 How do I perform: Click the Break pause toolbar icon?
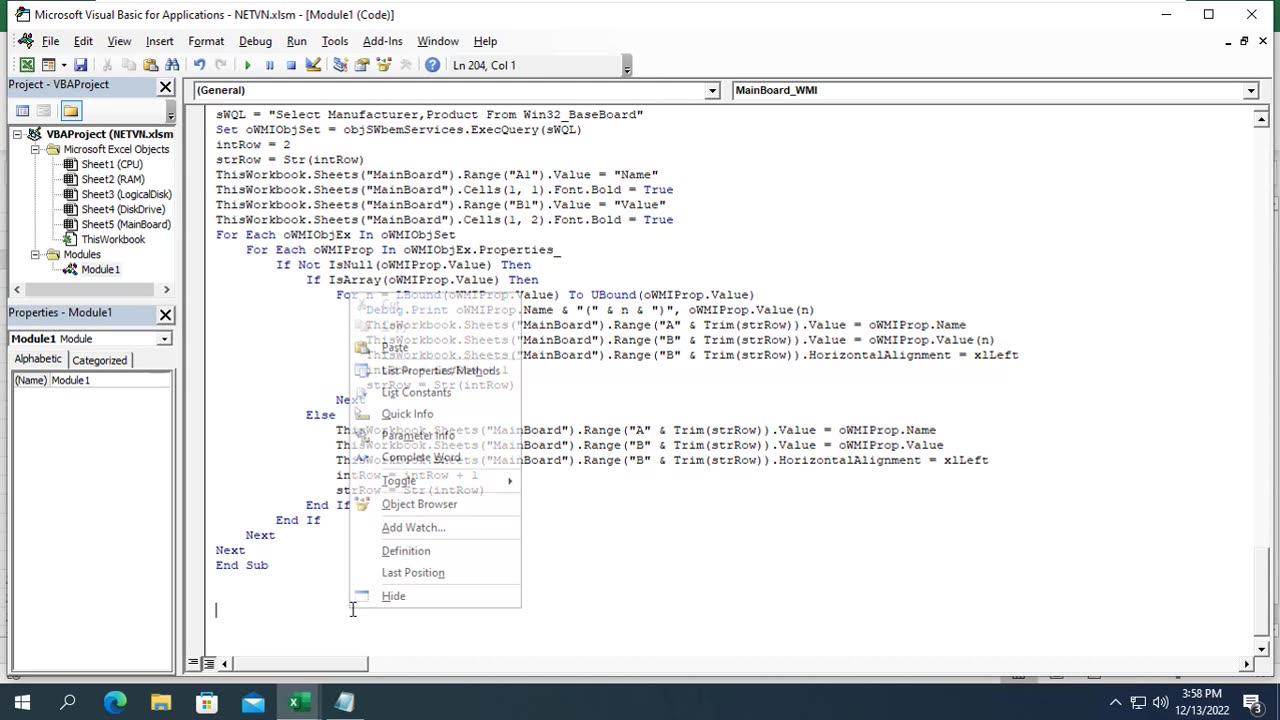tap(269, 65)
